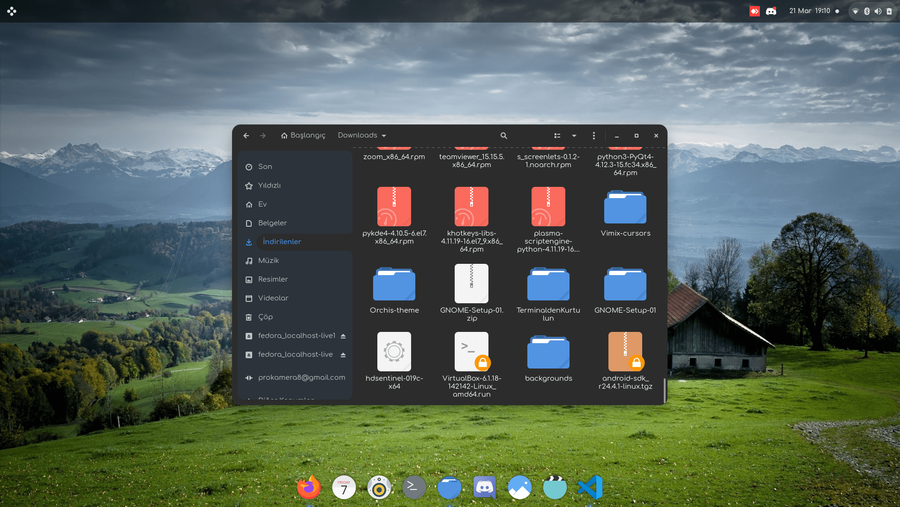The height and width of the screenshot is (507, 900).
Task: Click the file list vertical scrollbar
Action: [665, 390]
